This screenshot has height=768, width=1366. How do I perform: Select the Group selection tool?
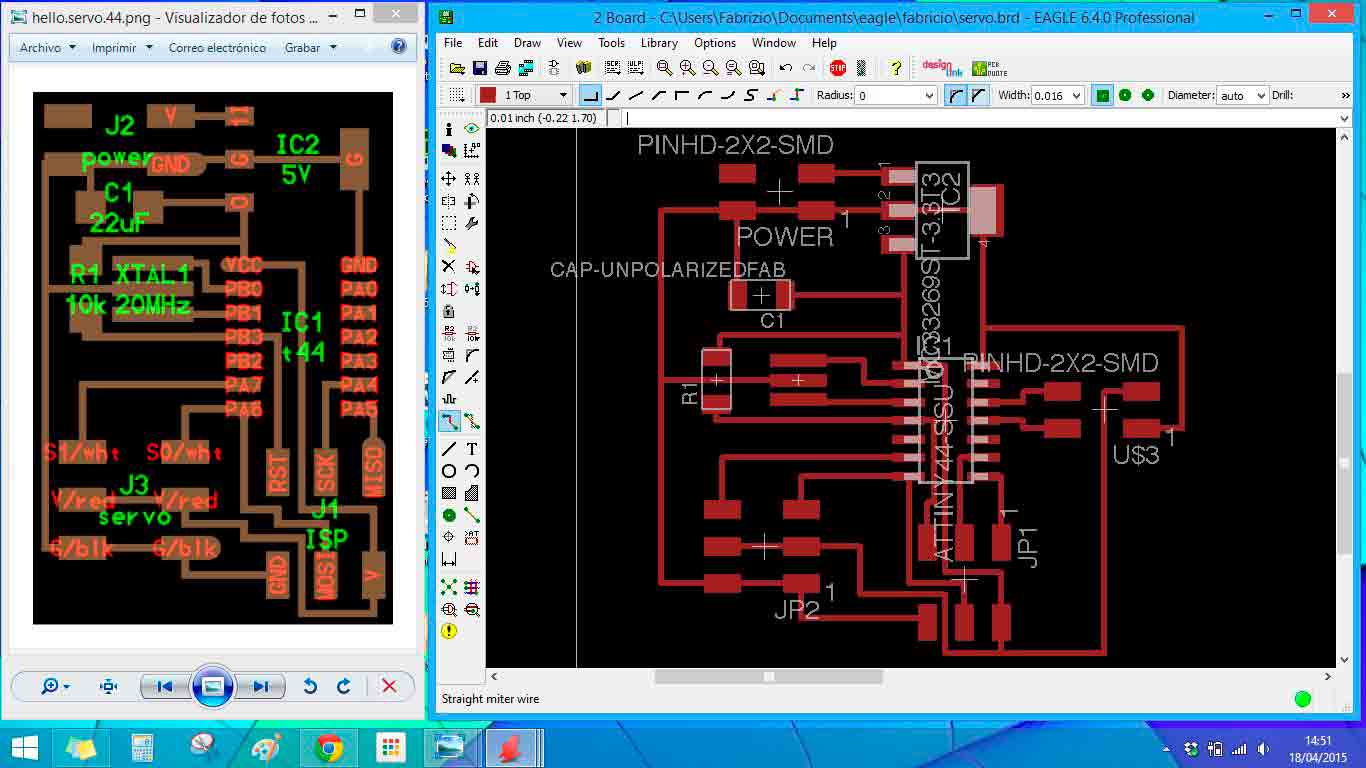pyautogui.click(x=449, y=223)
